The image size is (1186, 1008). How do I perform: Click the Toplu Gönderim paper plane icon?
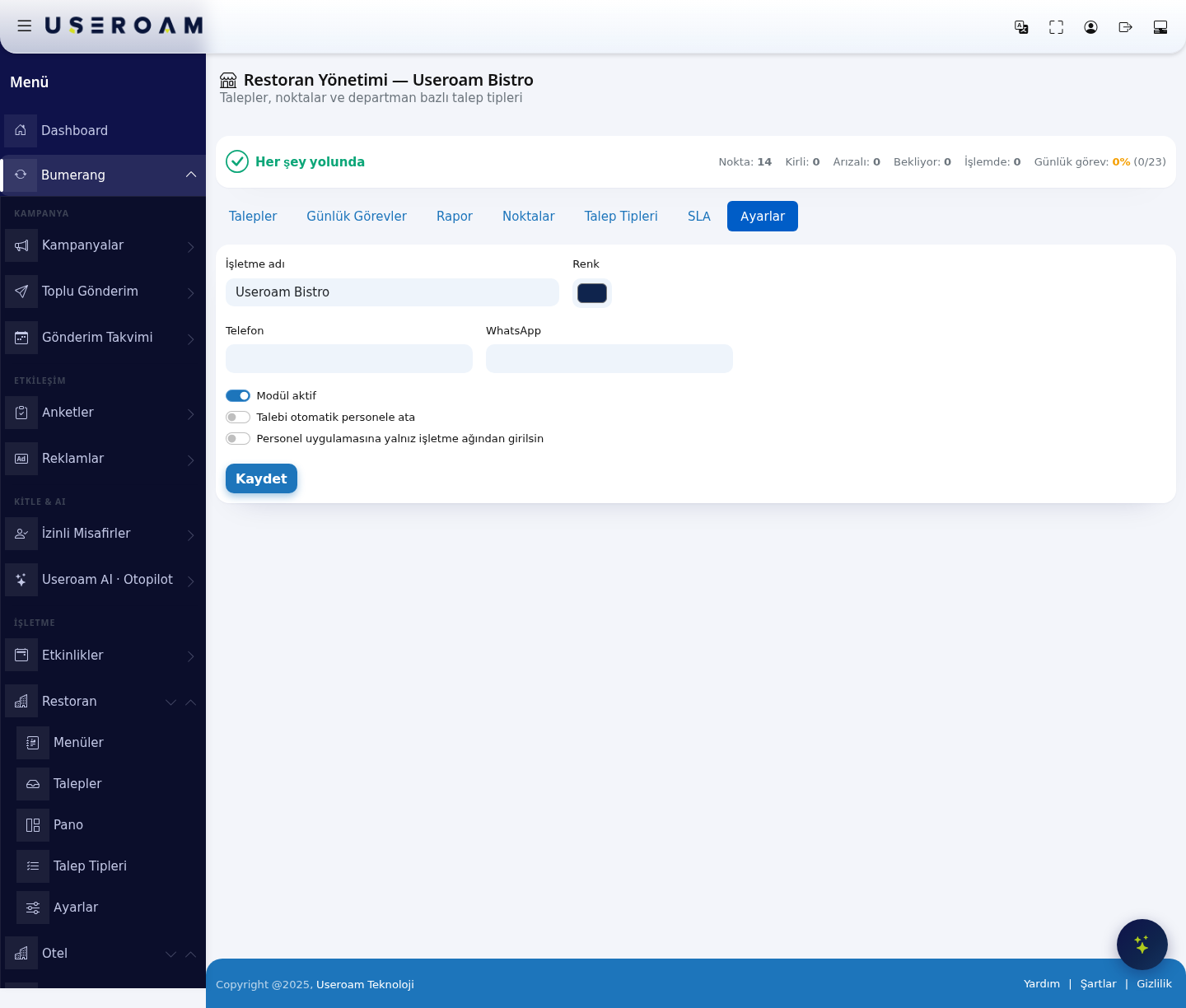tap(21, 292)
